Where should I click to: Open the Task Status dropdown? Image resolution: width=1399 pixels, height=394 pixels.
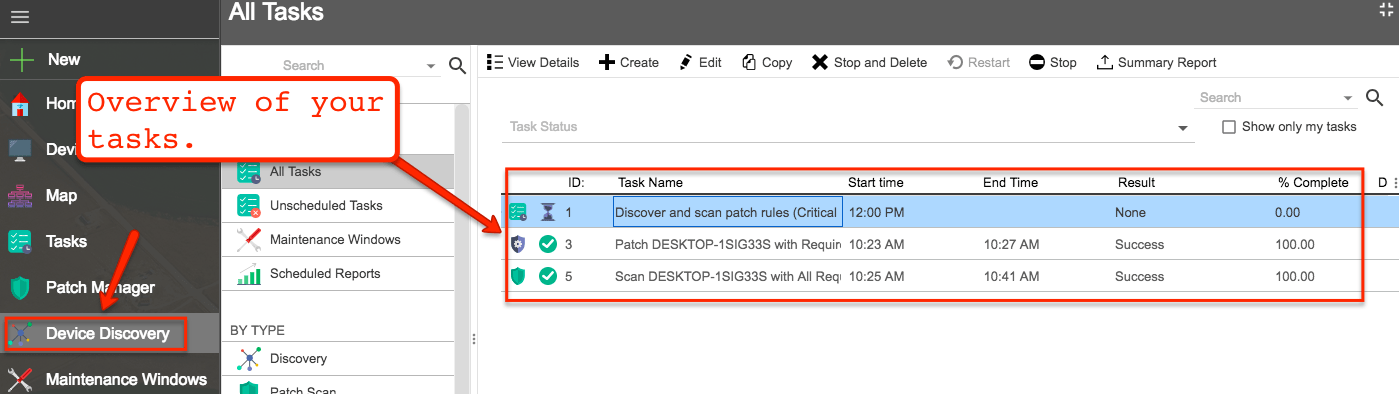point(848,127)
